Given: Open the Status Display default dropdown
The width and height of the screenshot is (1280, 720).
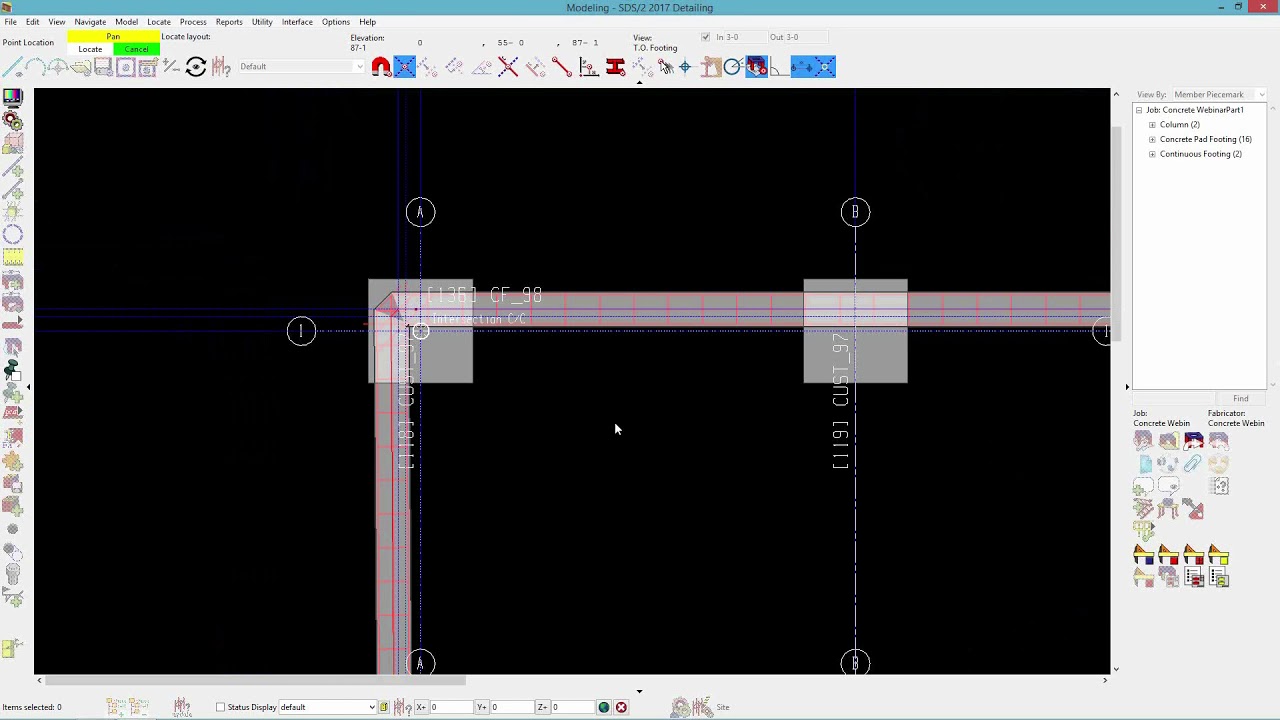Looking at the screenshot, I should [328, 707].
